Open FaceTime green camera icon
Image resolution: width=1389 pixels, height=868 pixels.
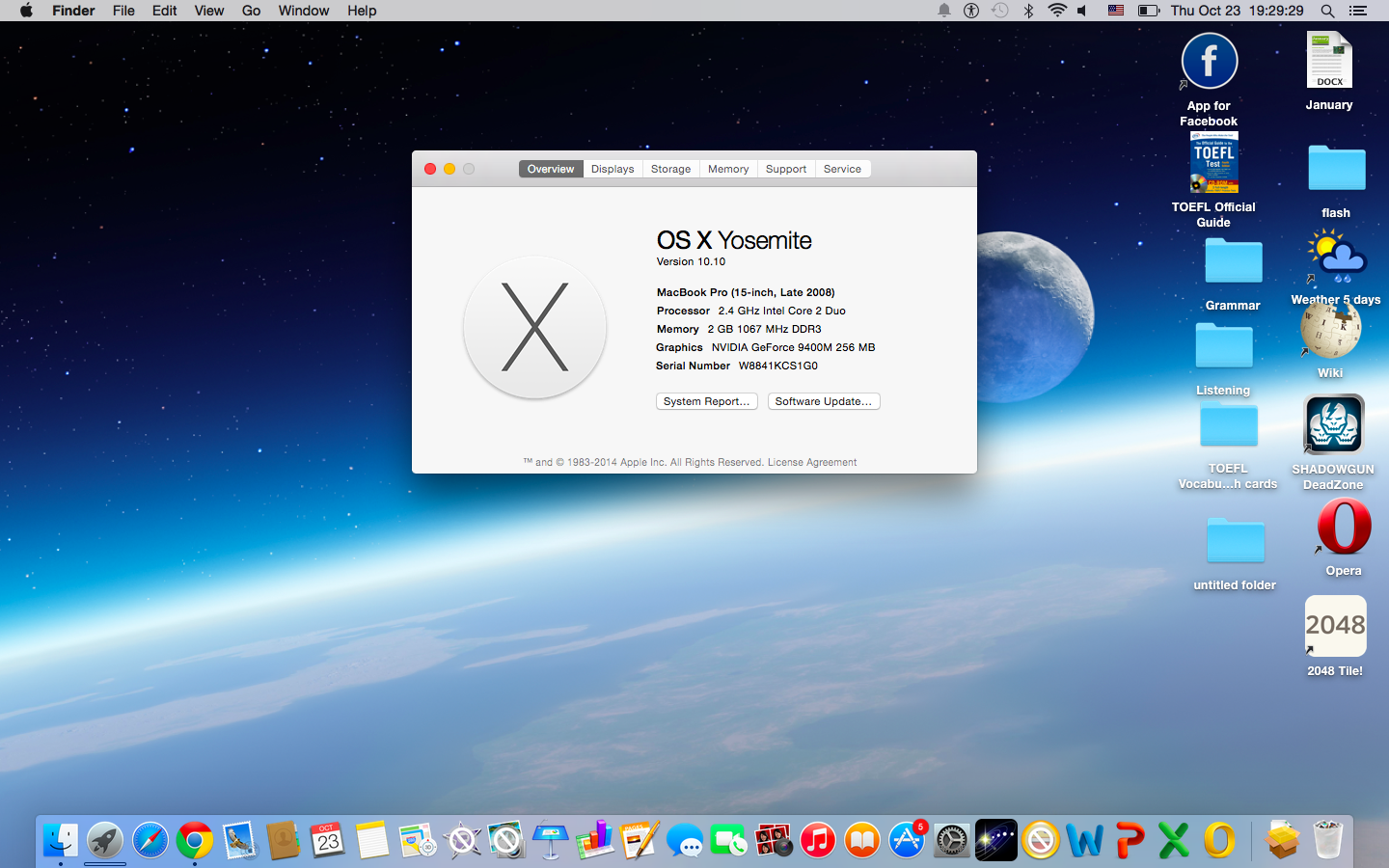pos(729,841)
